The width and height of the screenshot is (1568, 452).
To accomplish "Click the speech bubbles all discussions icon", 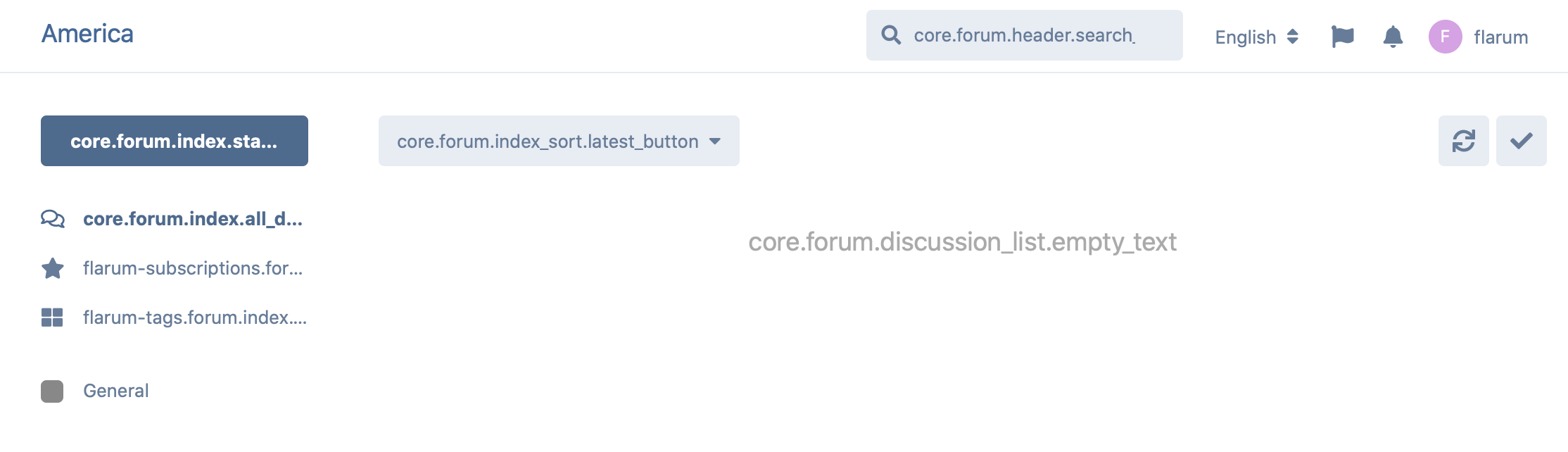I will point(53,219).
